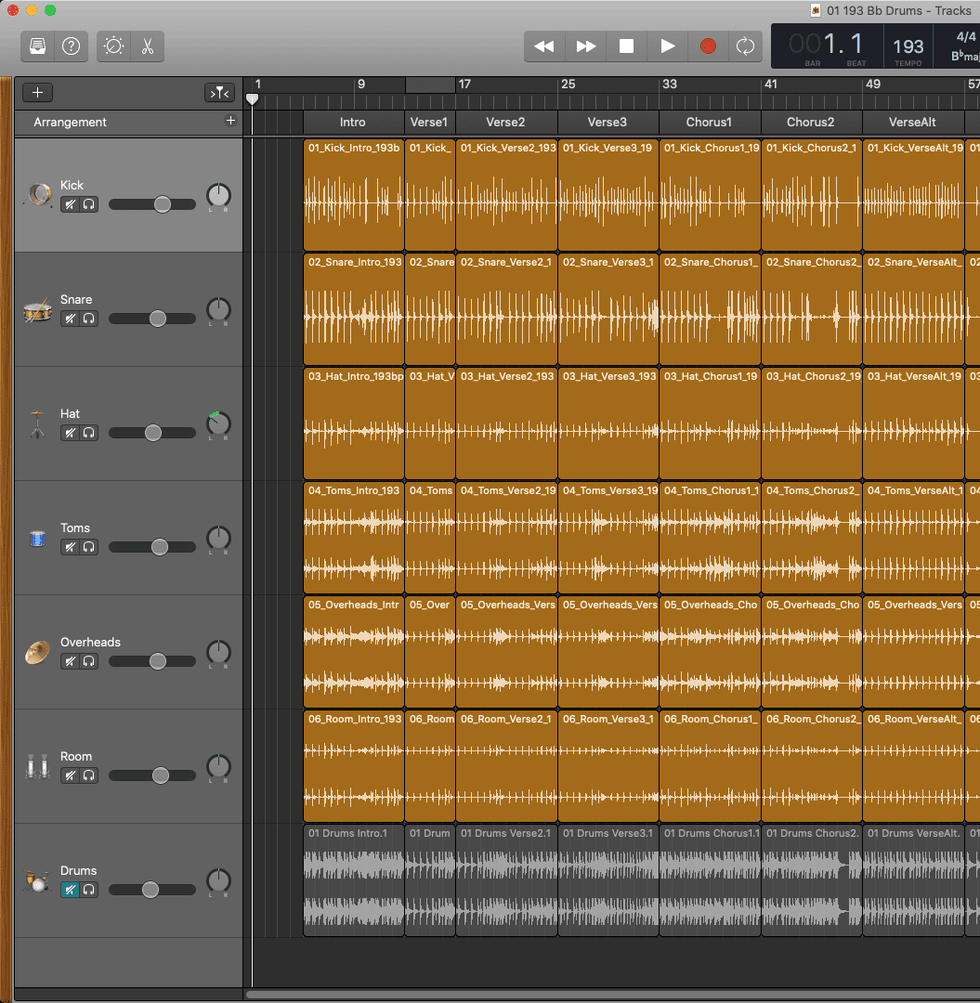Image resolution: width=980 pixels, height=1003 pixels.
Task: Select the Chorus1 arrangement marker
Action: [x=709, y=122]
